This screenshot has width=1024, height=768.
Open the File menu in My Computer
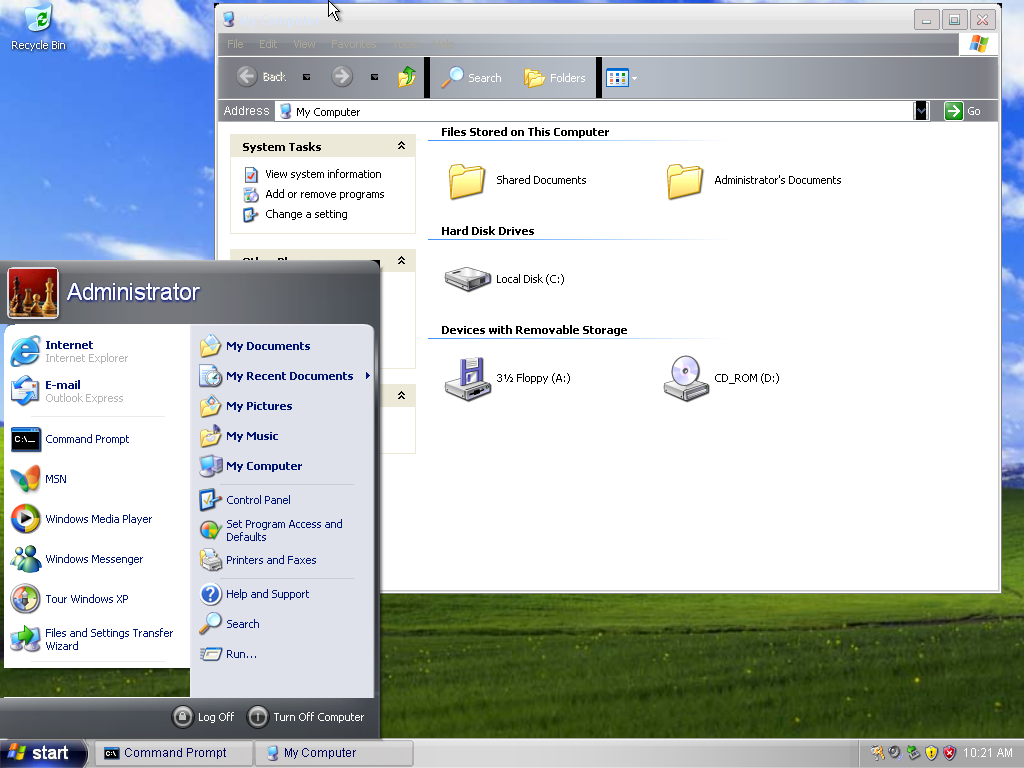[x=235, y=44]
